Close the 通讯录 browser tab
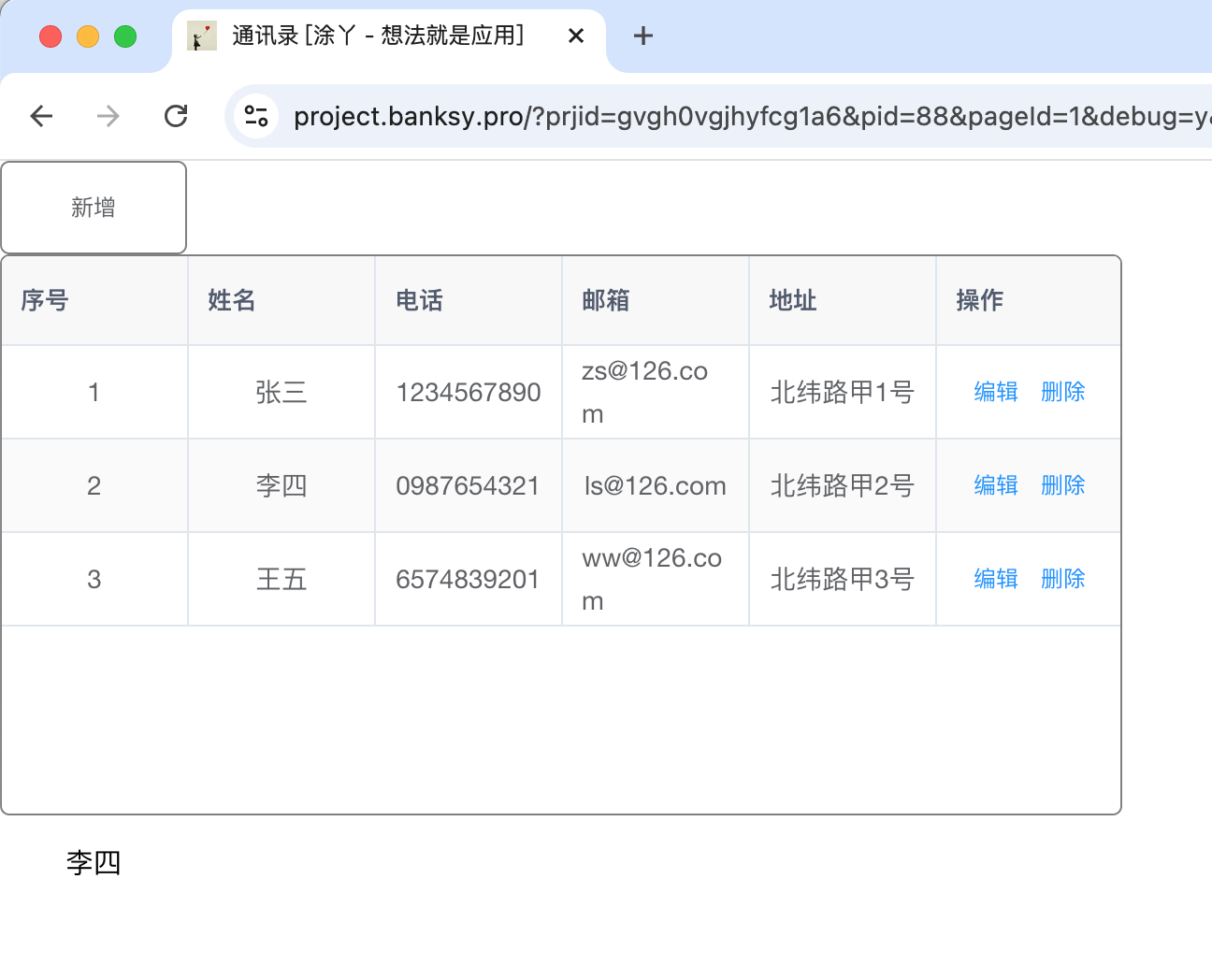The image size is (1212, 980). pos(576,36)
